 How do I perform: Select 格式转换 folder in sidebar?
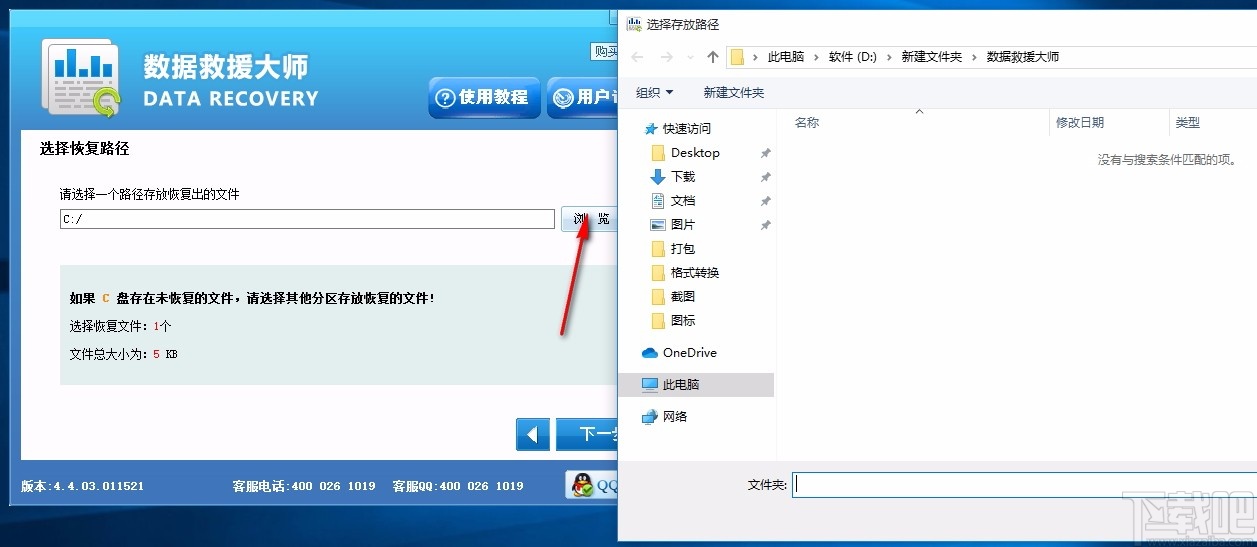pyautogui.click(x=695, y=272)
